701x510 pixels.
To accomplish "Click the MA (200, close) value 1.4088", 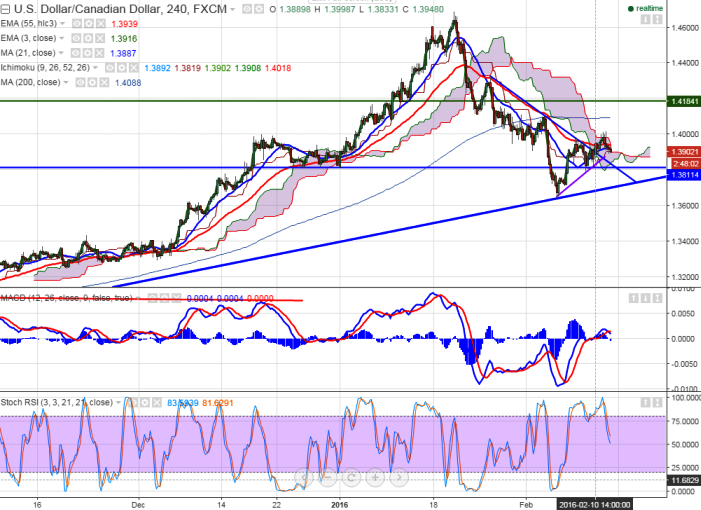I will point(128,83).
